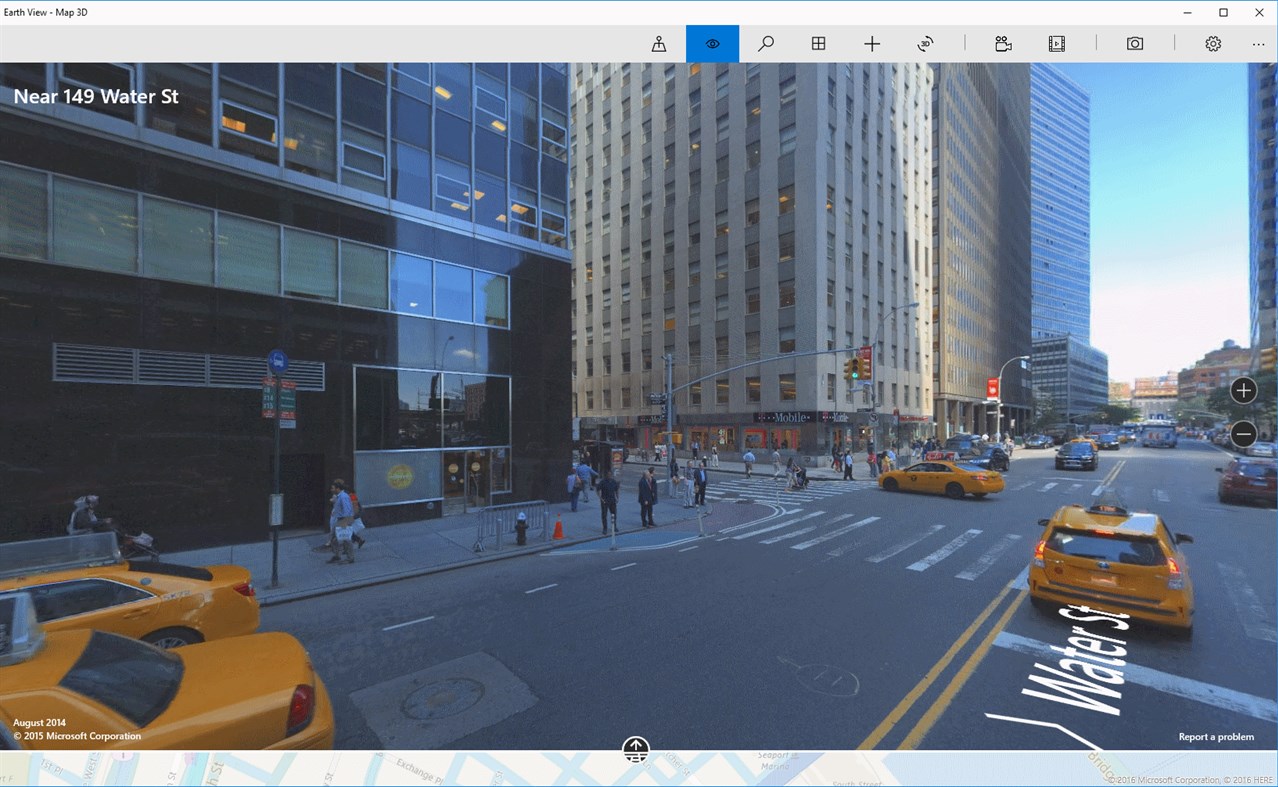The width and height of the screenshot is (1278, 787).
Task: Expand the See More ellipsis menu
Action: click(x=1257, y=43)
